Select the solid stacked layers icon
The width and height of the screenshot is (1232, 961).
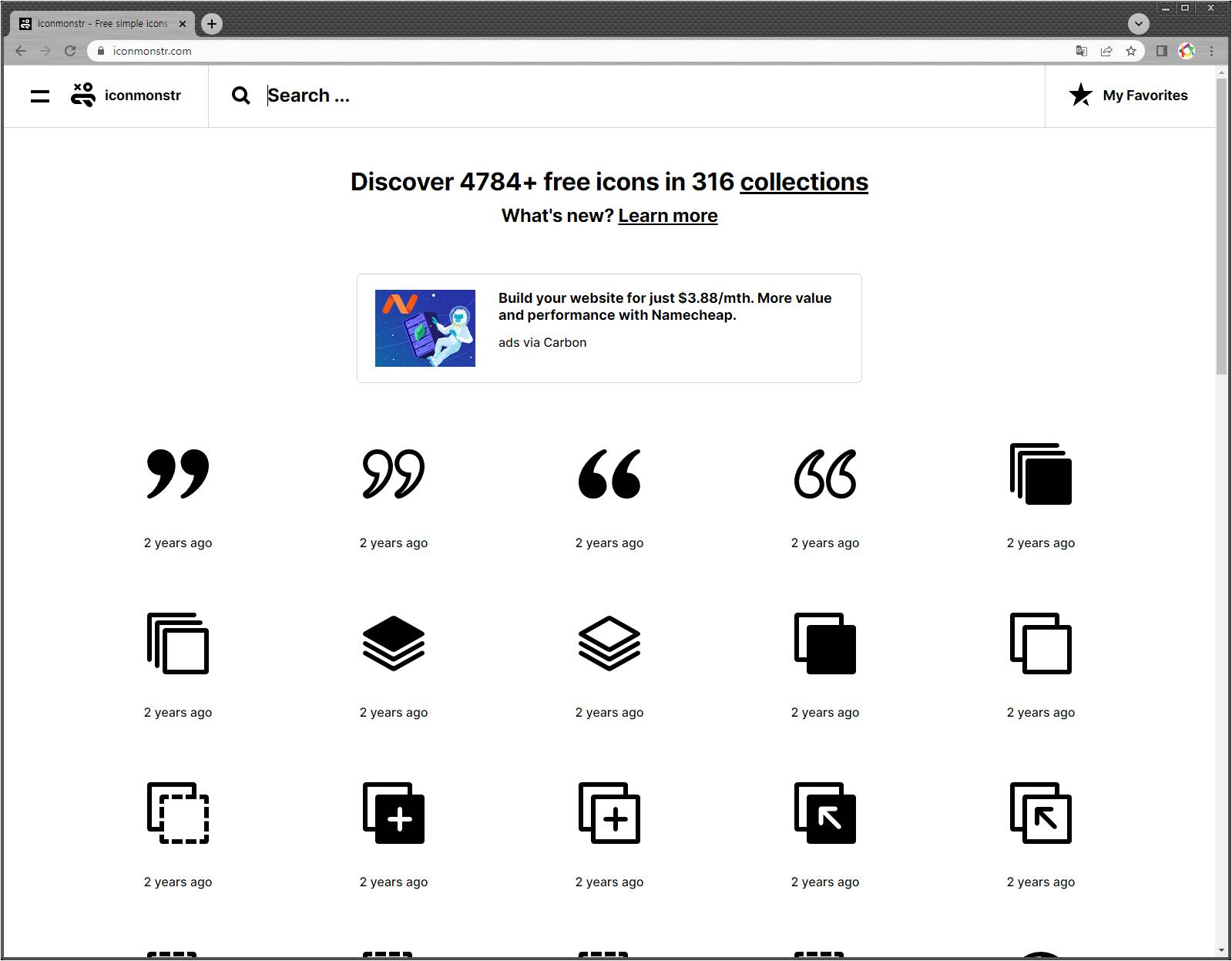394,643
